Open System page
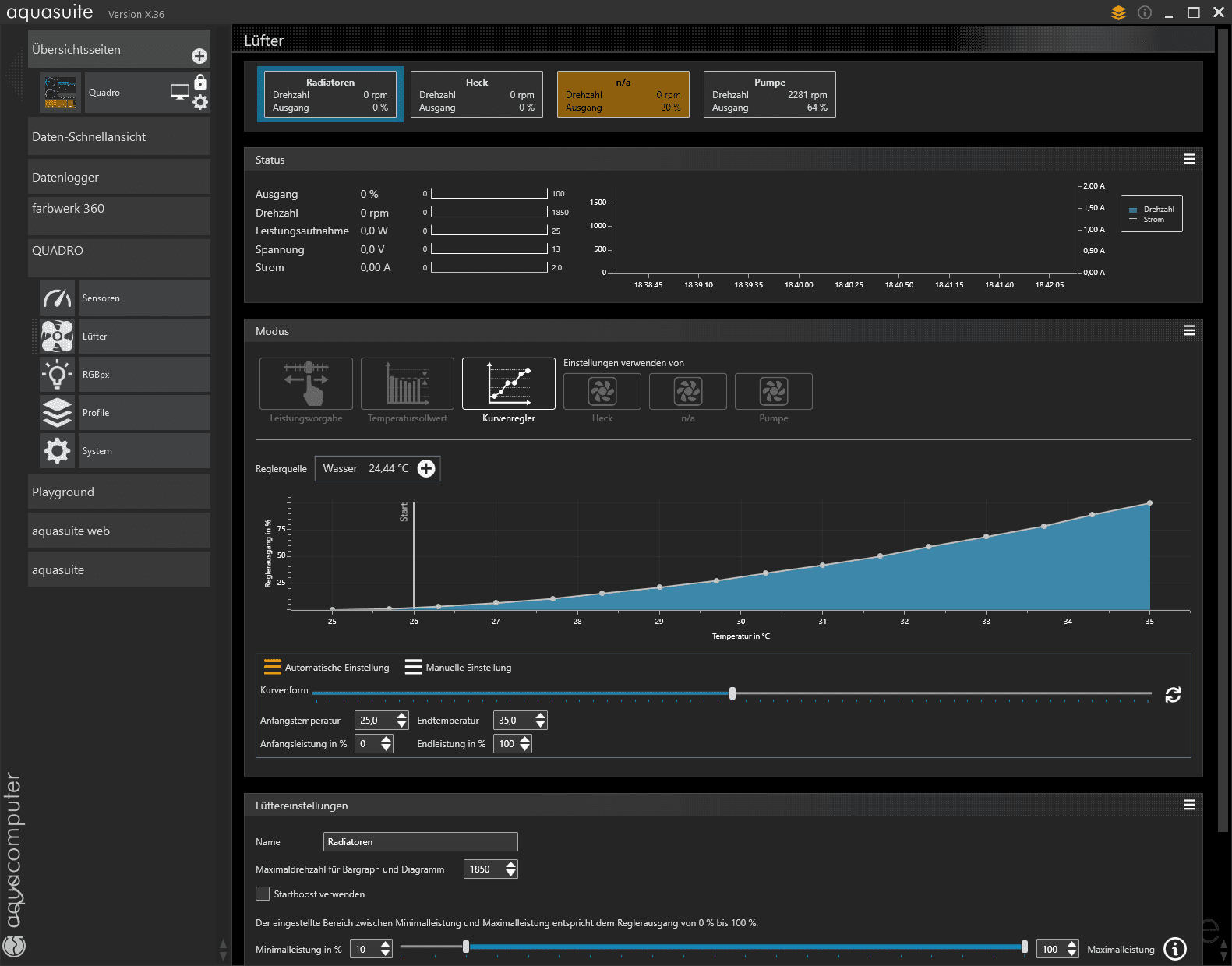 144,451
